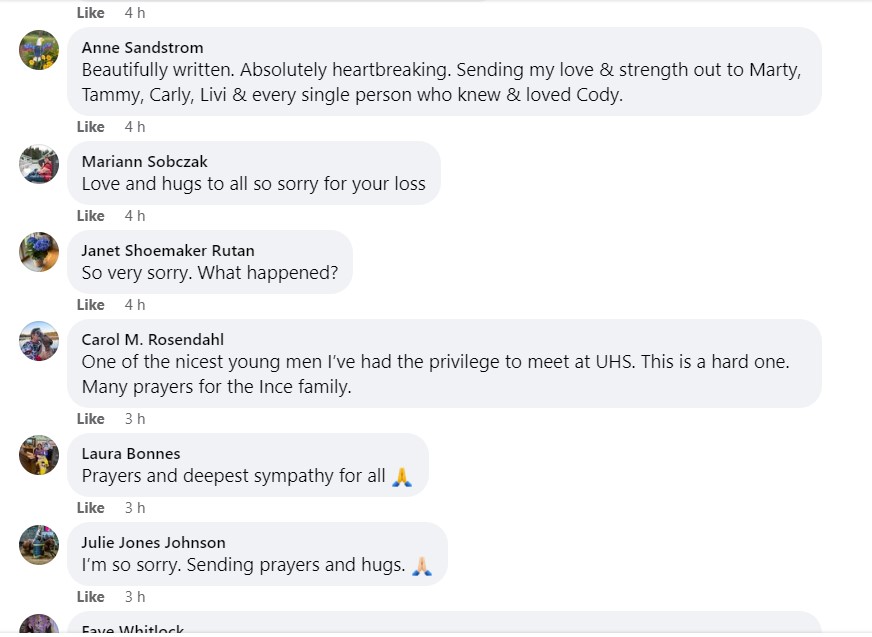Click the 4 h timestamp on Janet's comment

[135, 305]
